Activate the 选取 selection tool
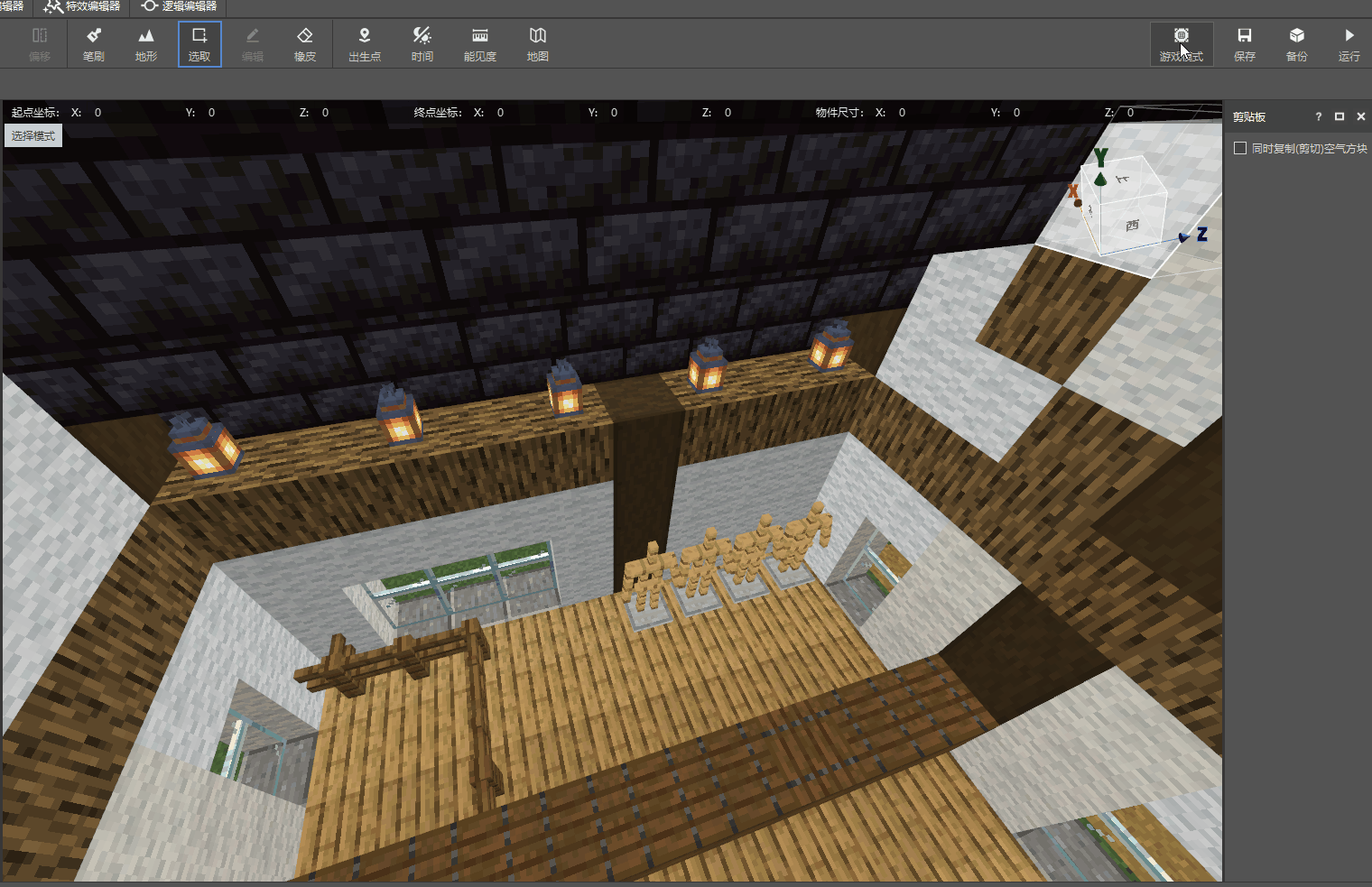The height and width of the screenshot is (887, 1372). (x=199, y=44)
